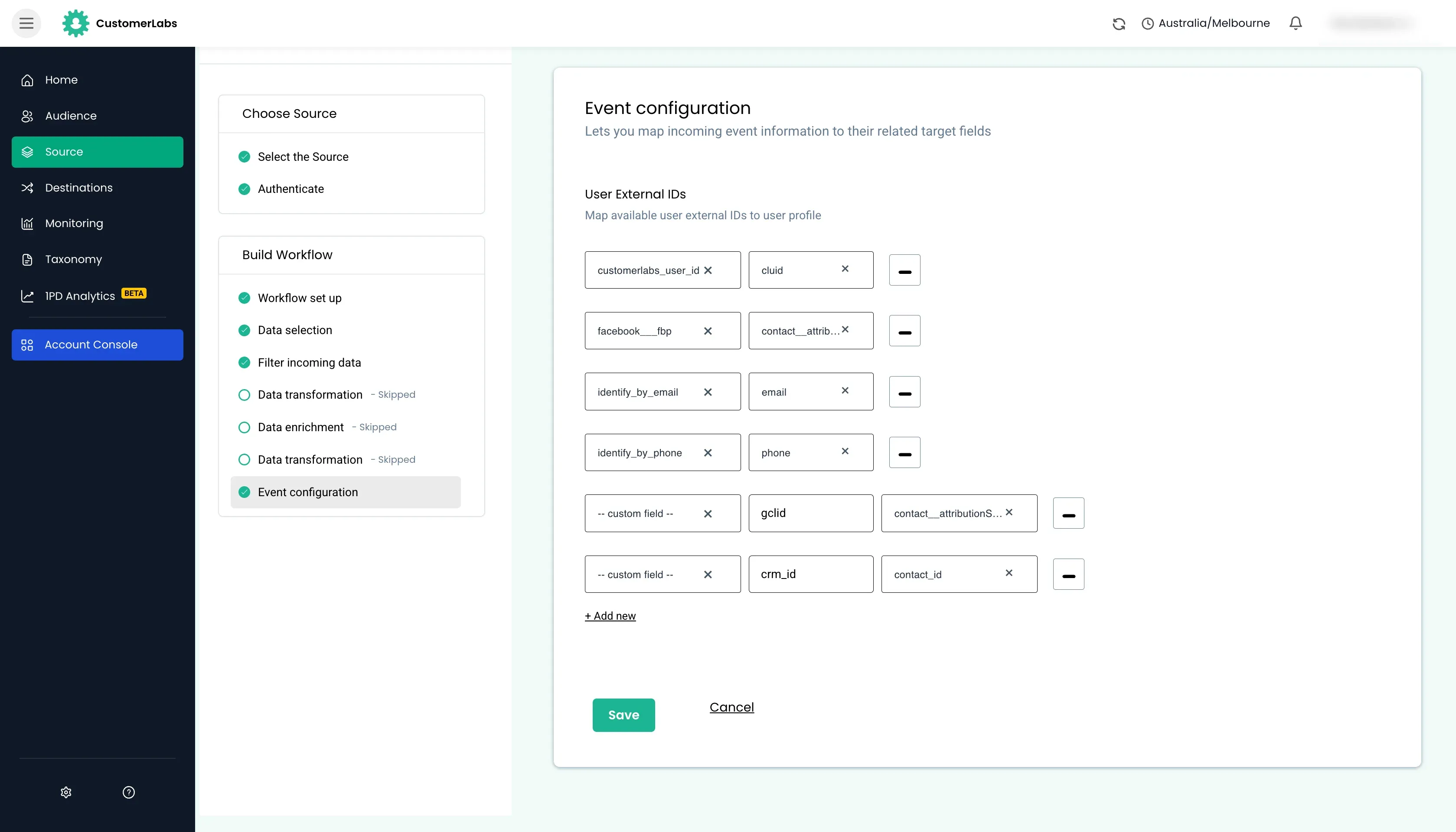
Task: Remove the facebook__fbp mapping row
Action: click(904, 331)
